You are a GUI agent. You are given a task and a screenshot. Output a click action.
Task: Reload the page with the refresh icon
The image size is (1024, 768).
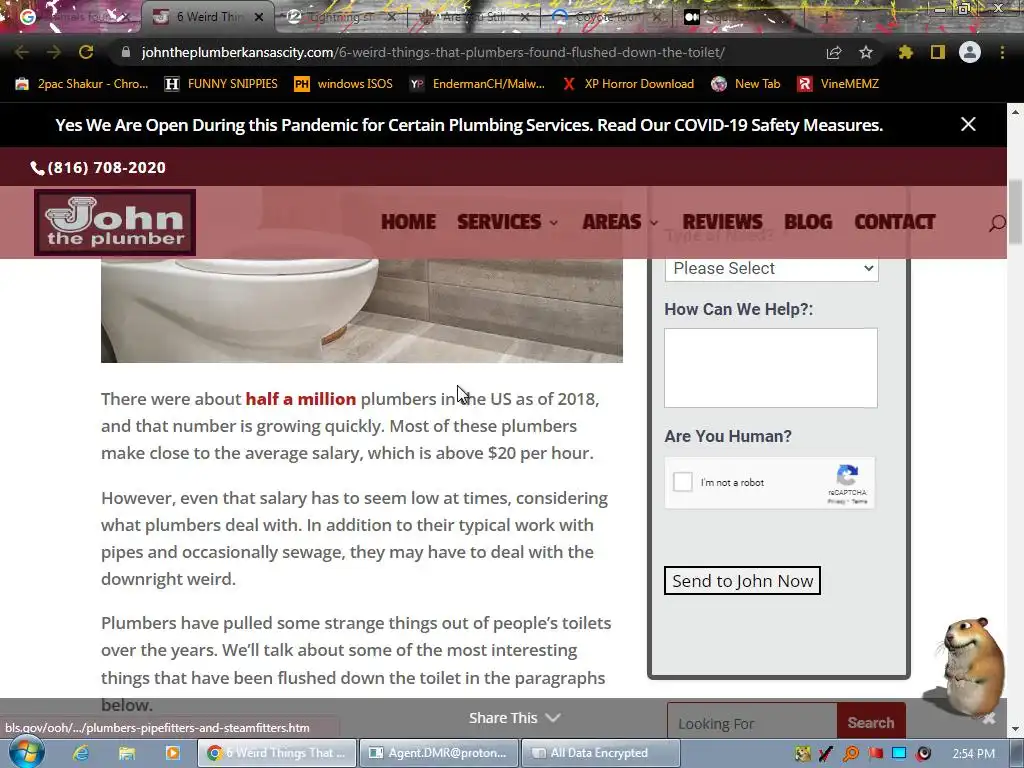(x=86, y=52)
